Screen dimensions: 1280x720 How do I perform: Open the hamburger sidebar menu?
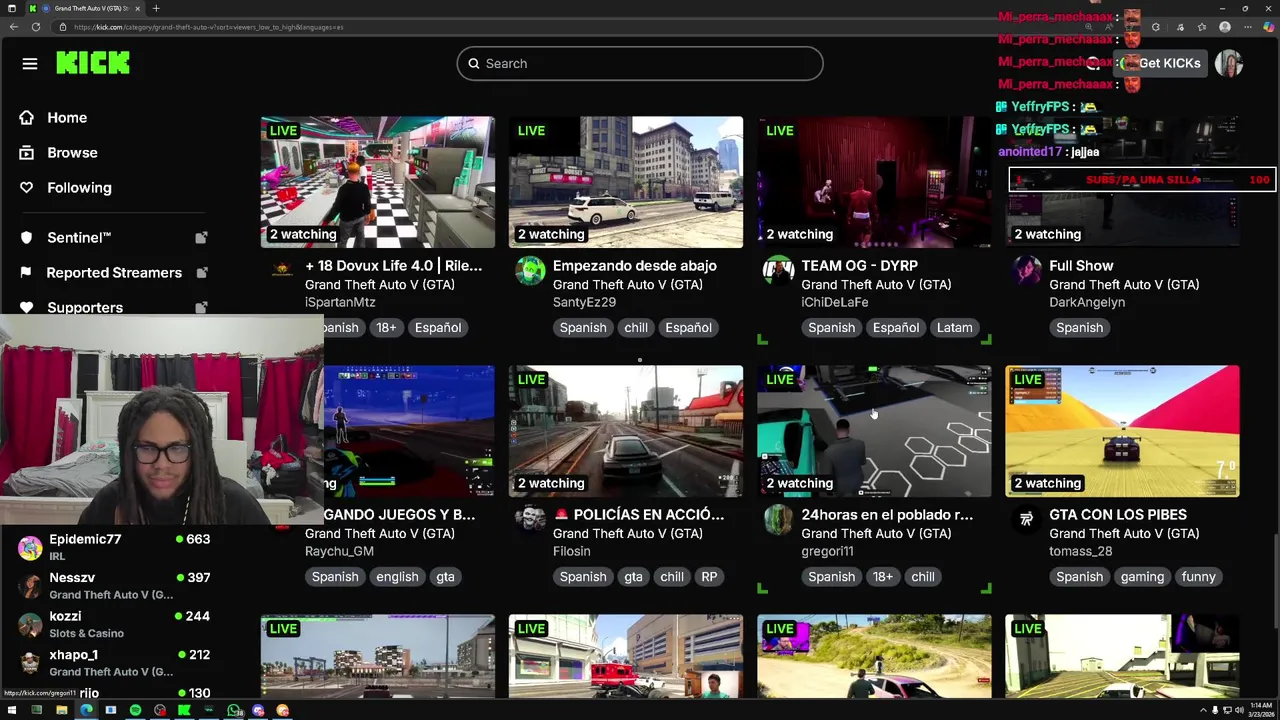(x=30, y=64)
